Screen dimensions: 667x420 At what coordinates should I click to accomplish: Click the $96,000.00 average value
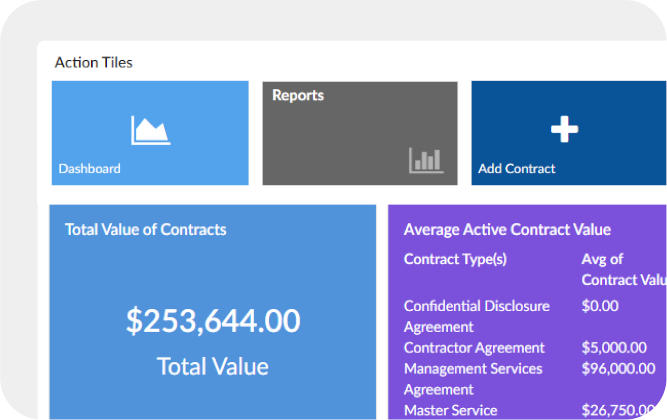click(618, 369)
